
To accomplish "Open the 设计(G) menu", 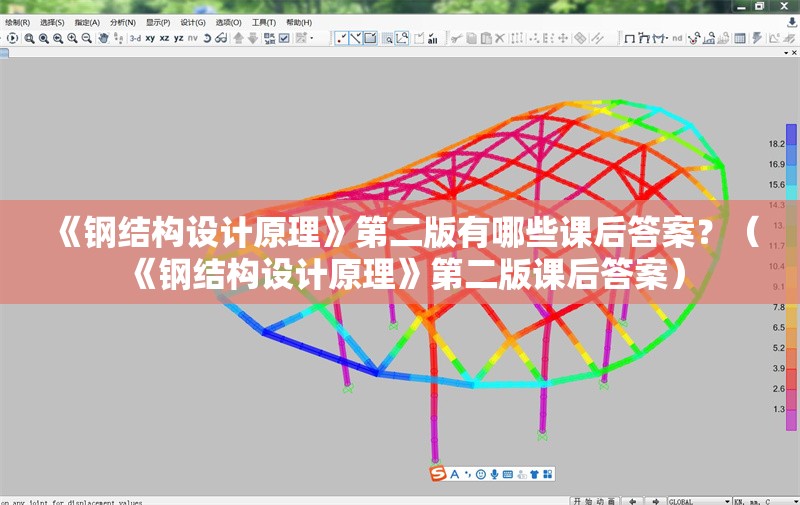I will click(193, 22).
